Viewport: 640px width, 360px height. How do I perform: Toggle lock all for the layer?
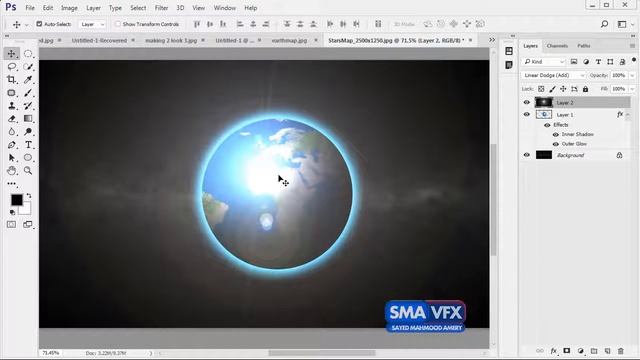click(x=585, y=89)
